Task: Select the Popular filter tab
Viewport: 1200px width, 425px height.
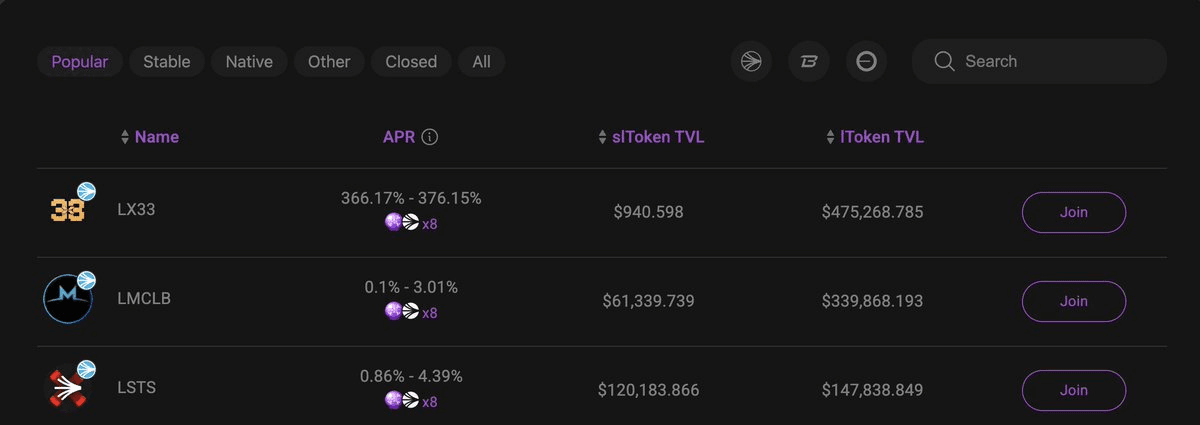Action: tap(80, 62)
